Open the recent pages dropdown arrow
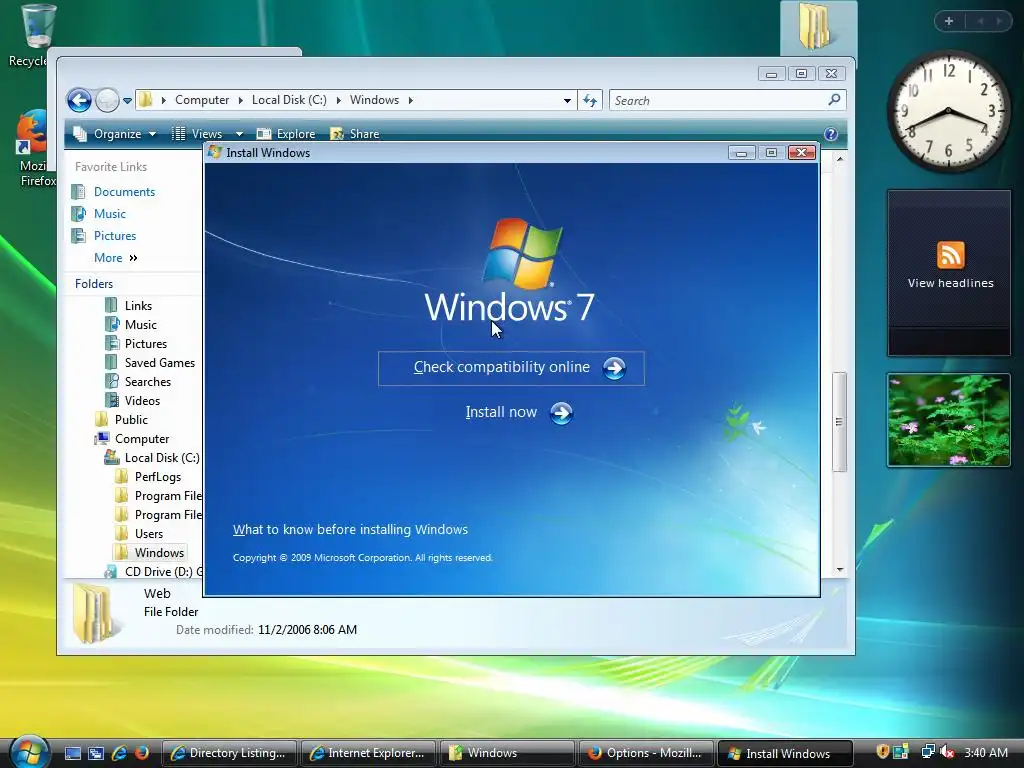The image size is (1024, 768). (x=127, y=101)
